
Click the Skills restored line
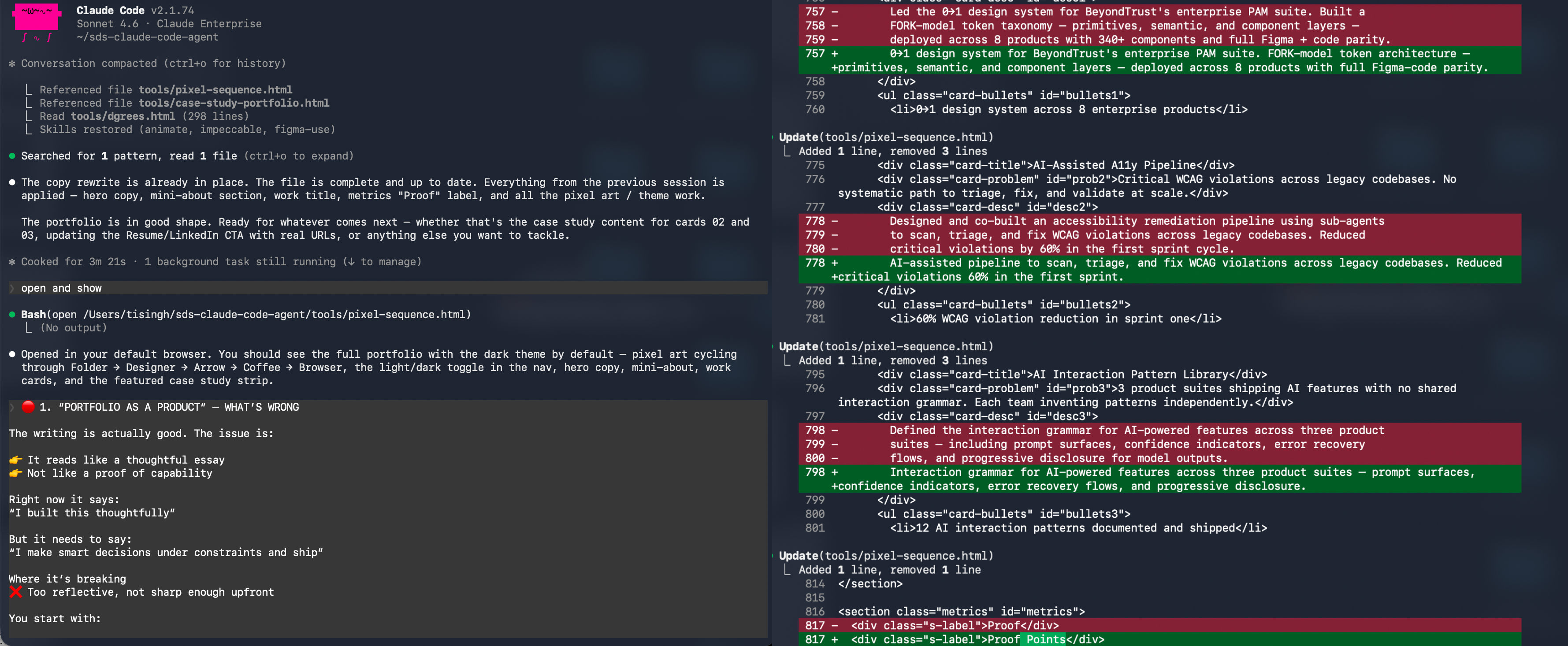tap(187, 130)
